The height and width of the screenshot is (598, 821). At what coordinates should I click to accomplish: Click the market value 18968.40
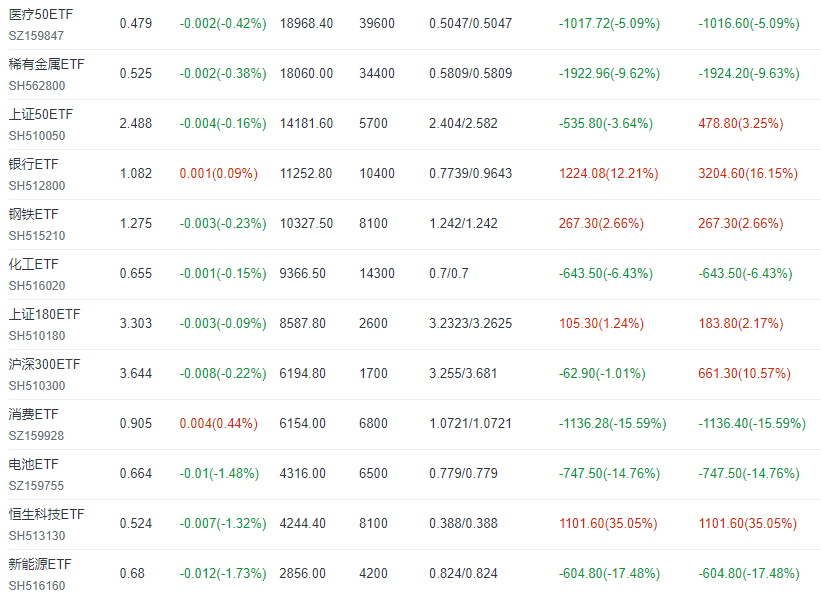click(306, 24)
